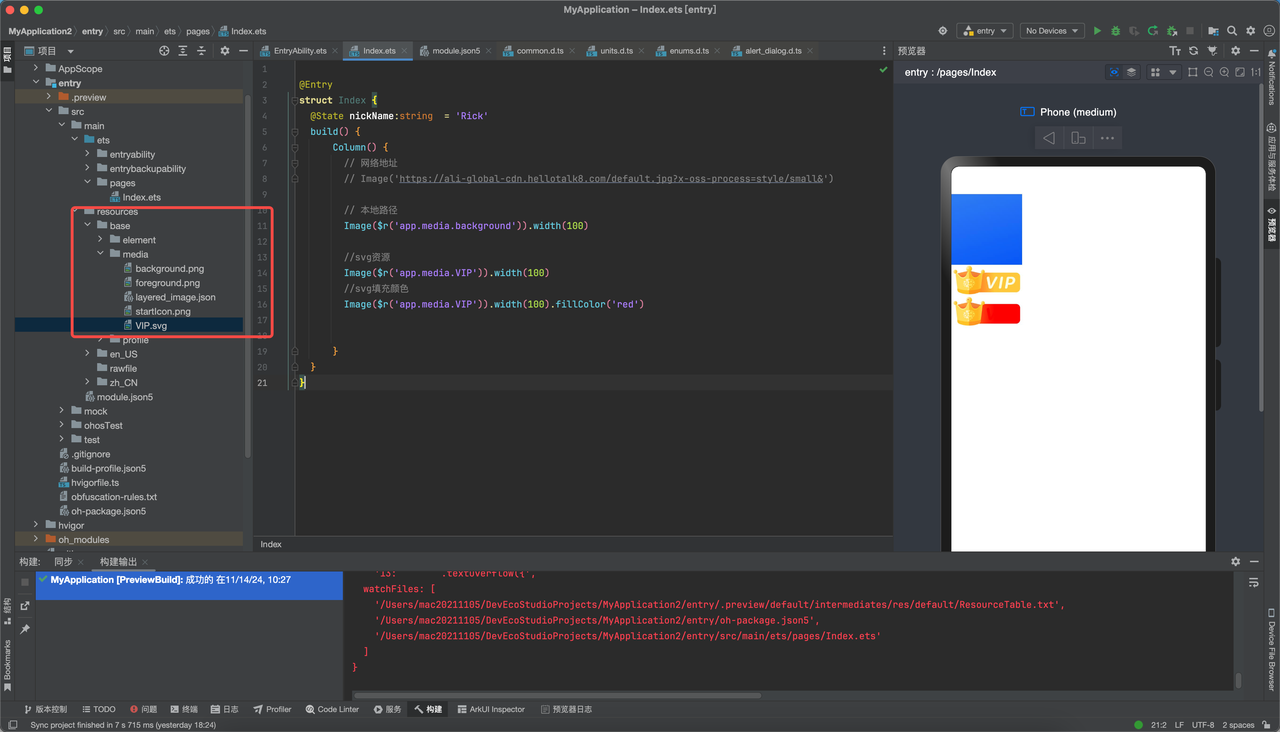
Task: Click the green Debug bug icon
Action: [x=1116, y=31]
